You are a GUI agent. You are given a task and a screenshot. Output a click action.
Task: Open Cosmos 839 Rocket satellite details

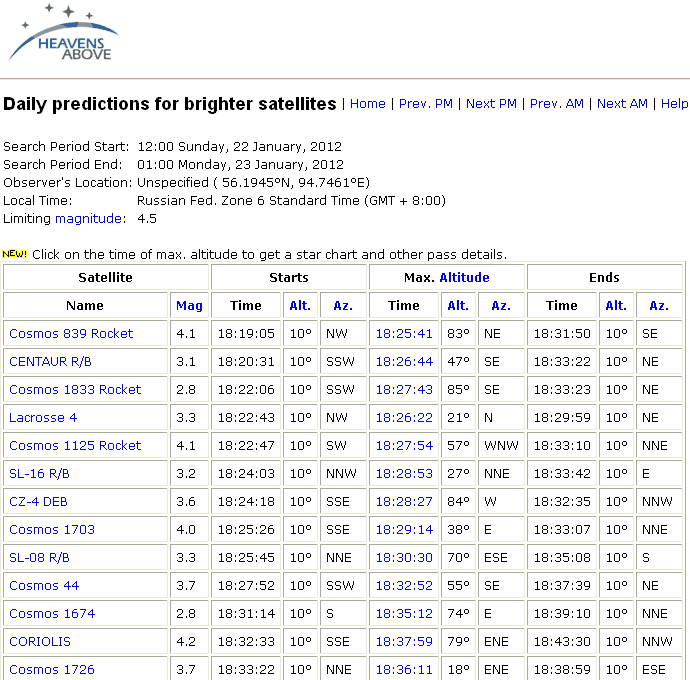[71, 334]
